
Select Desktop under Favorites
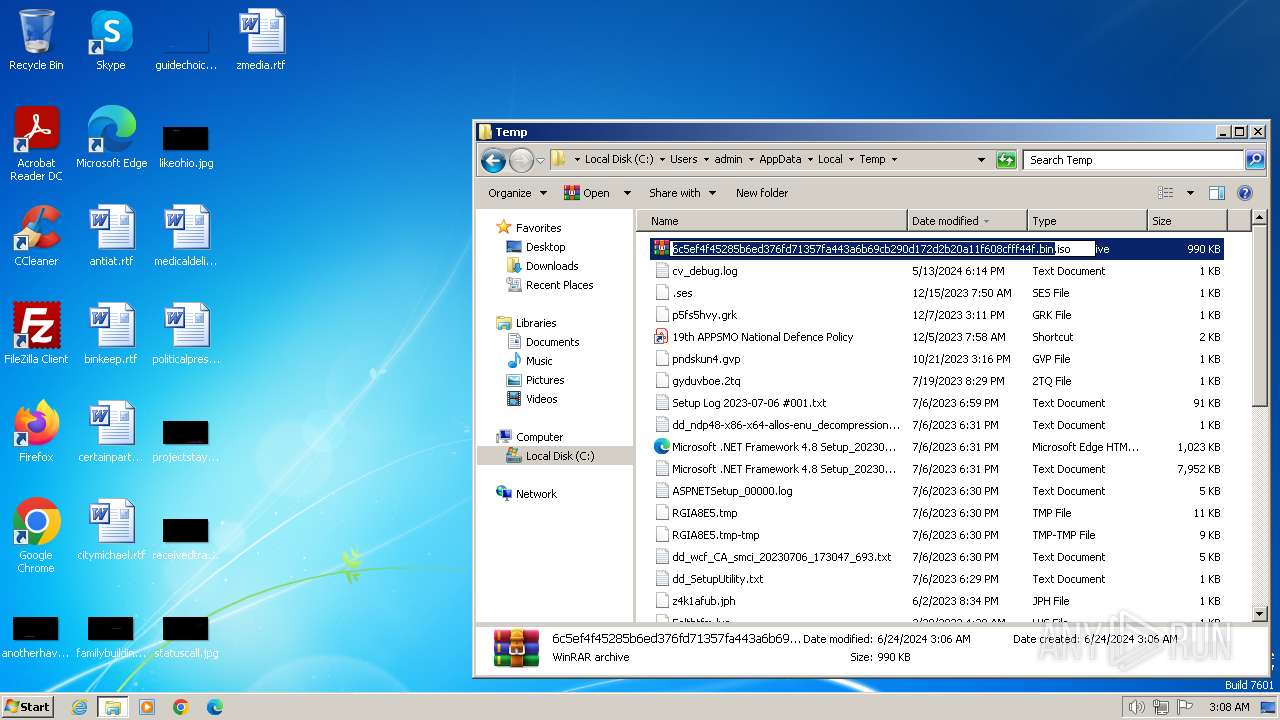tap(545, 247)
